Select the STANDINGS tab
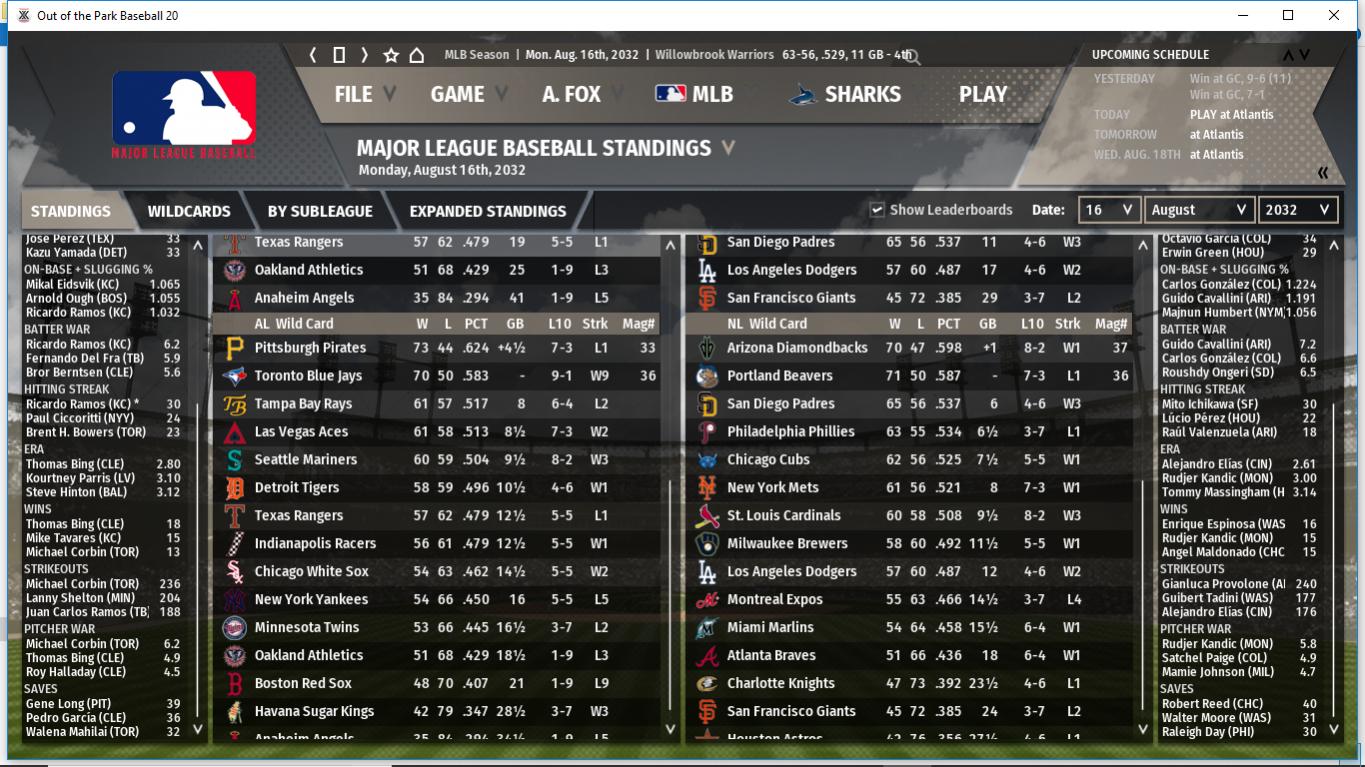 [x=71, y=211]
